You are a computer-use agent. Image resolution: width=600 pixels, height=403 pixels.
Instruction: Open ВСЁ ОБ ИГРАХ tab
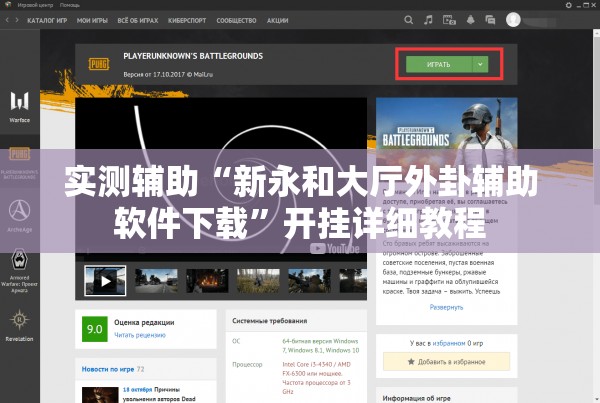138,21
